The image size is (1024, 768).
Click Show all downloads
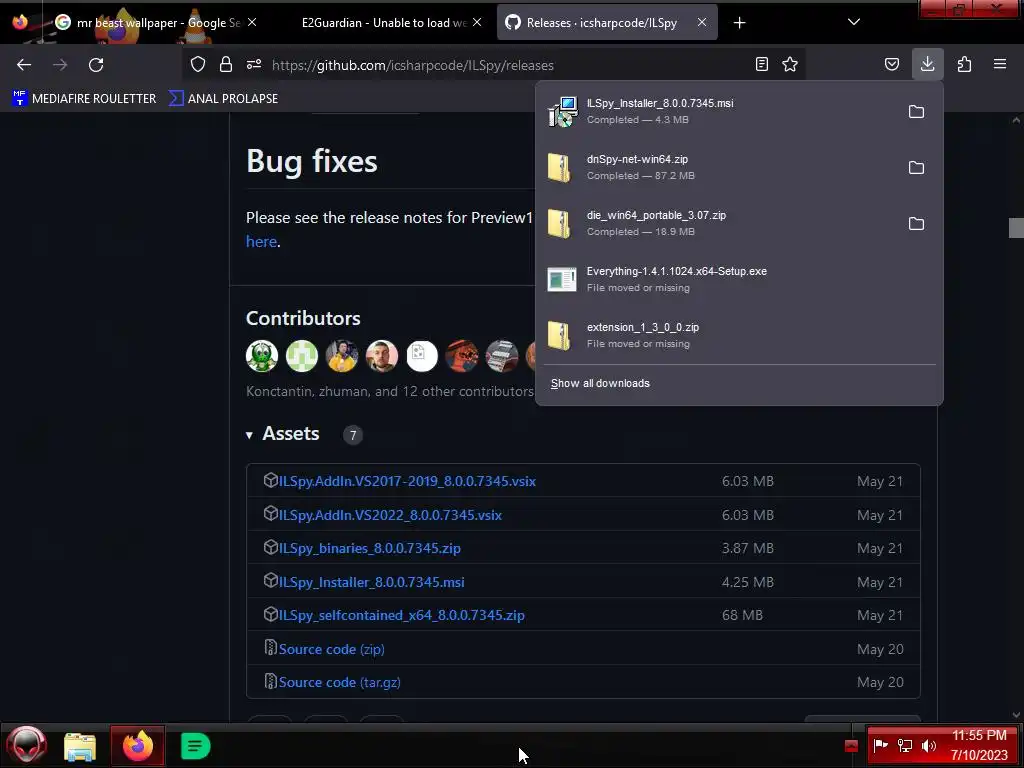pyautogui.click(x=600, y=383)
